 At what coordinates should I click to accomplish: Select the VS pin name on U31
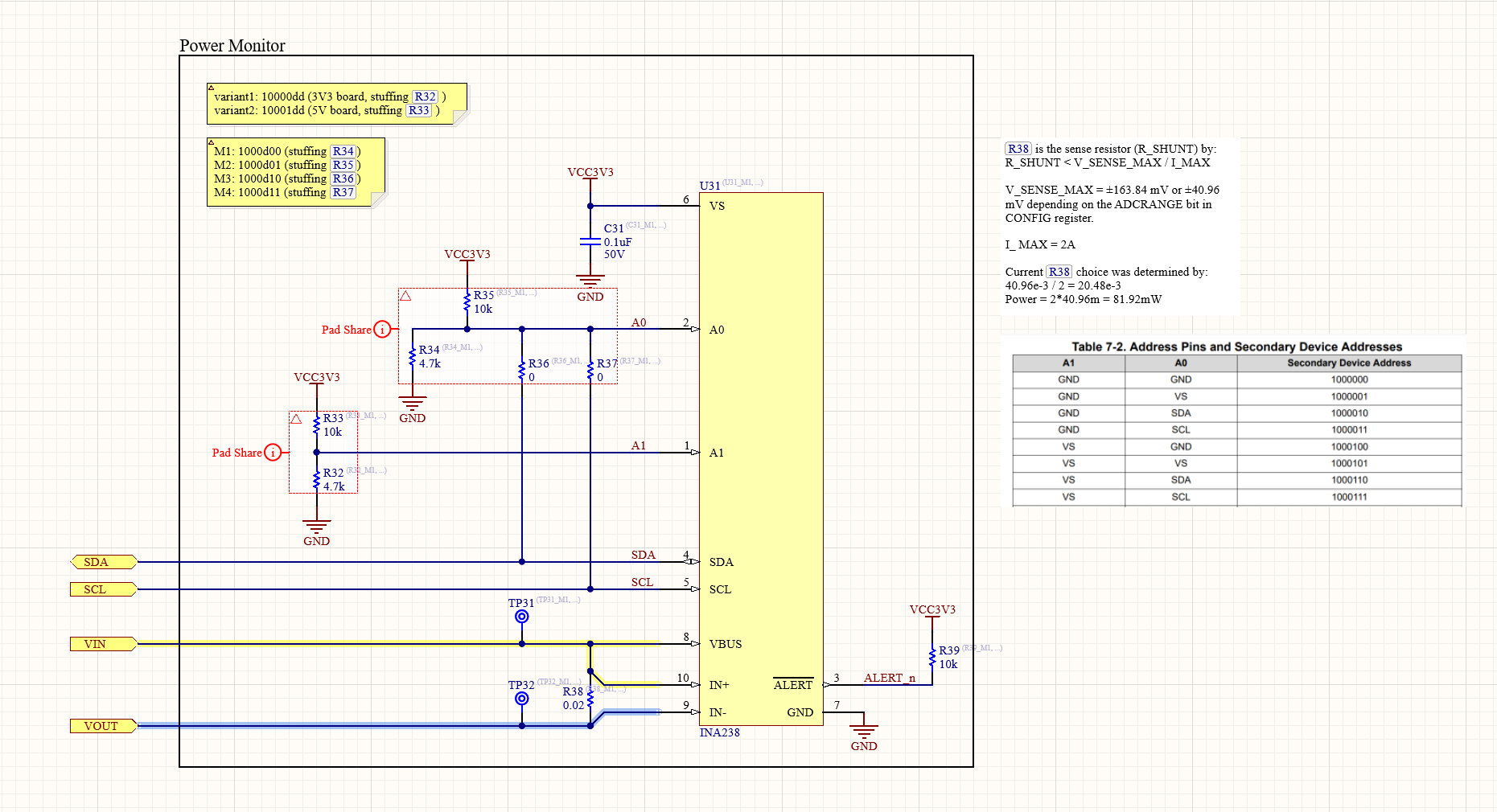[717, 206]
